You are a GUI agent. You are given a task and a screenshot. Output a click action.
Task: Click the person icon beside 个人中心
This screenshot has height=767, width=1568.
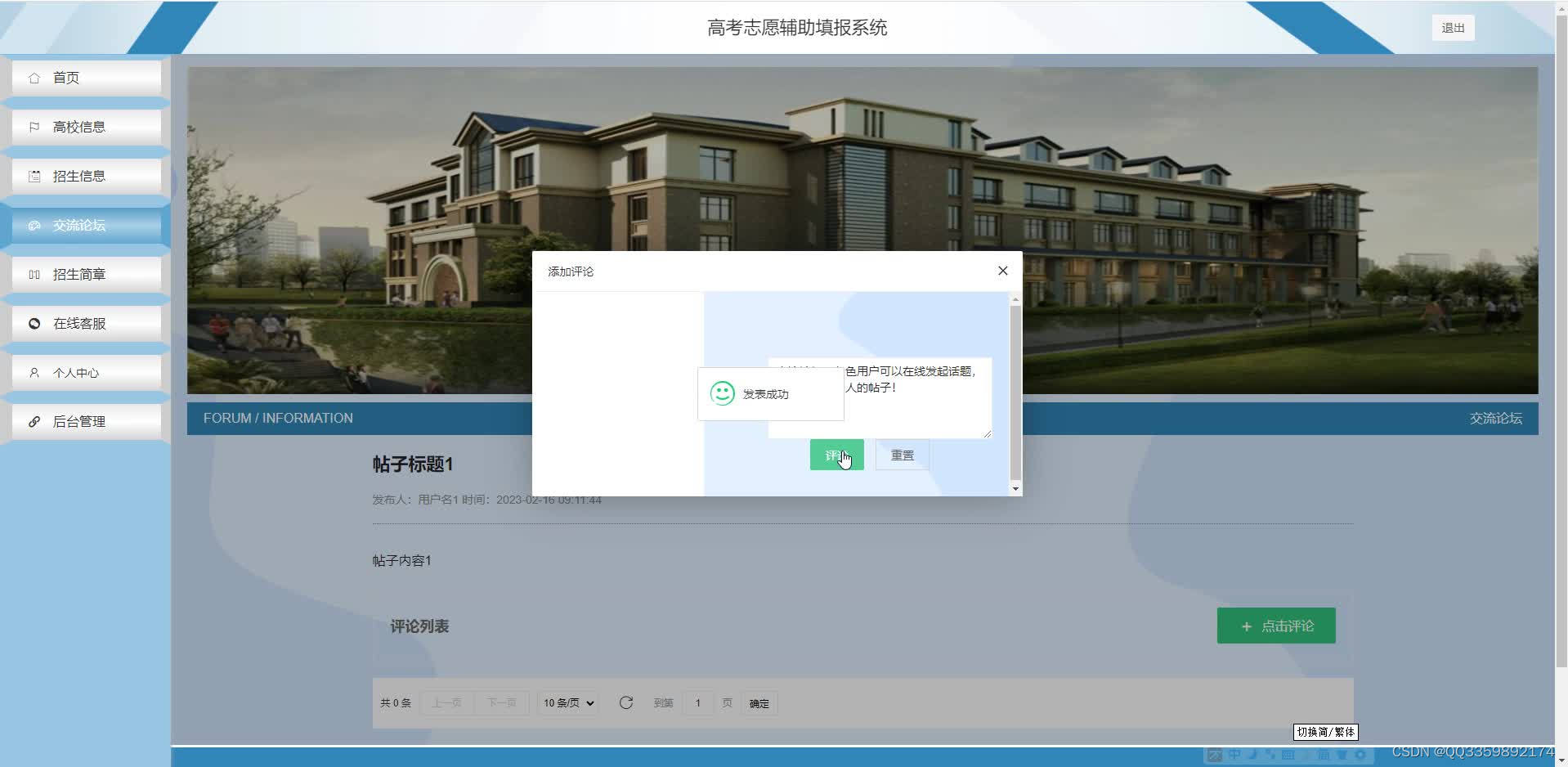(x=34, y=373)
